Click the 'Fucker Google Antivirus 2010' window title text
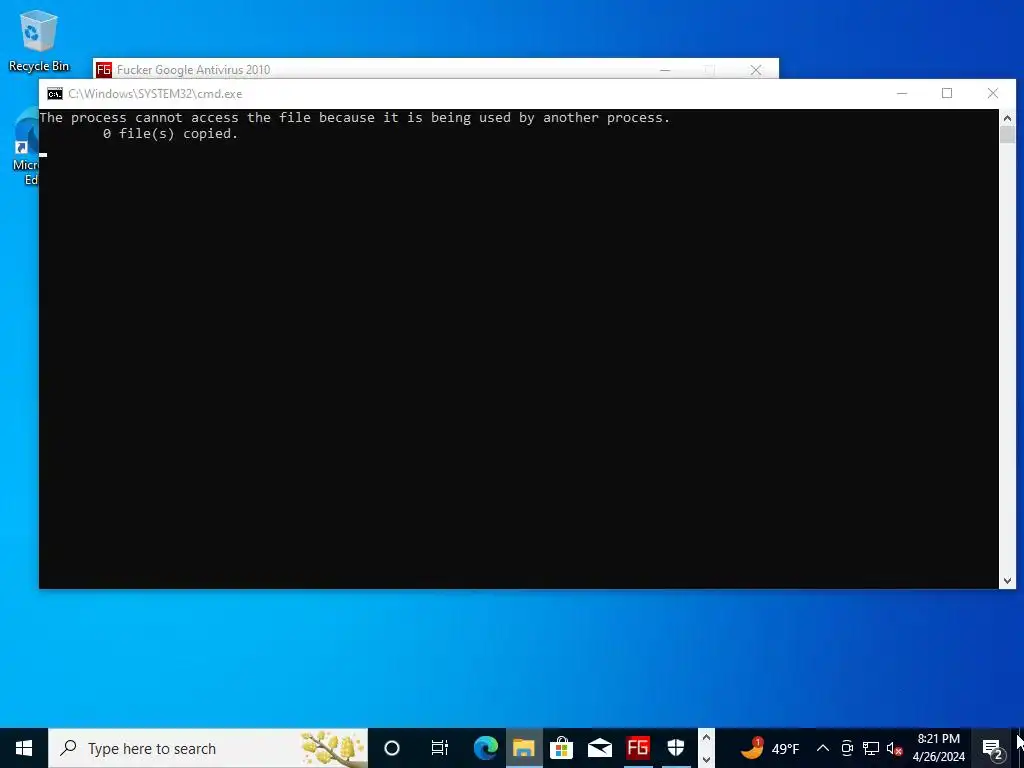Screen dimensions: 1024x768 point(193,70)
